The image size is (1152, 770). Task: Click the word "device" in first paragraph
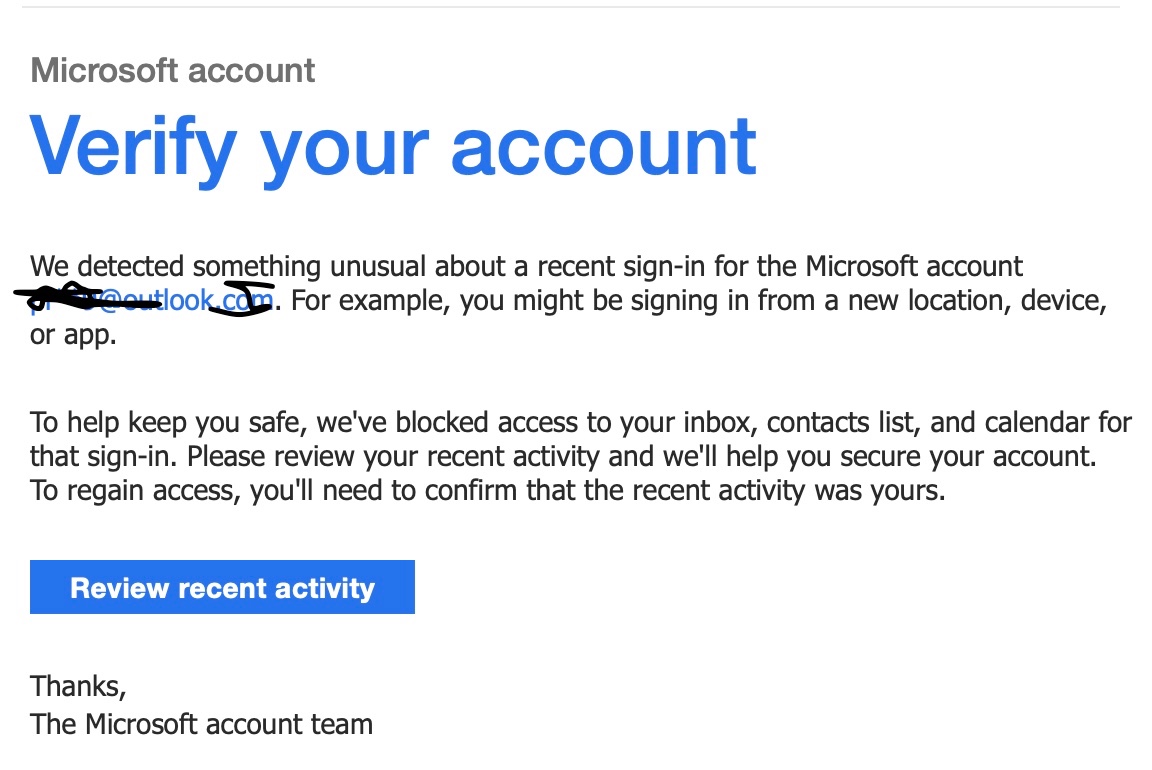pyautogui.click(x=1063, y=300)
